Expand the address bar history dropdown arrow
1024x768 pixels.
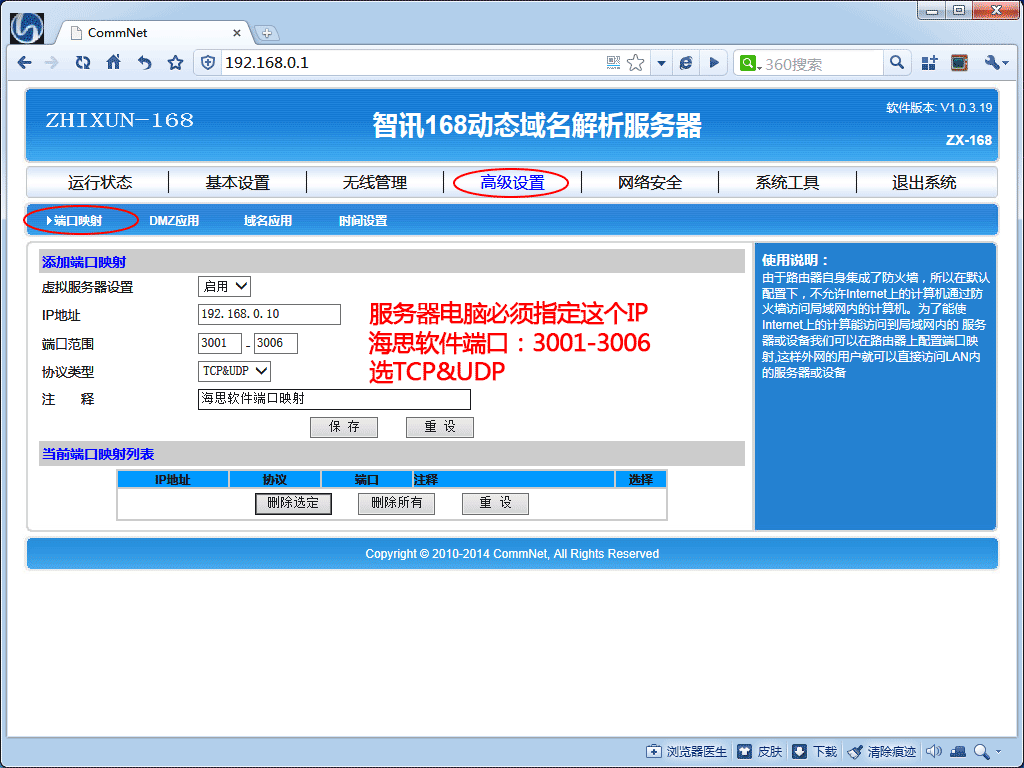tap(662, 63)
